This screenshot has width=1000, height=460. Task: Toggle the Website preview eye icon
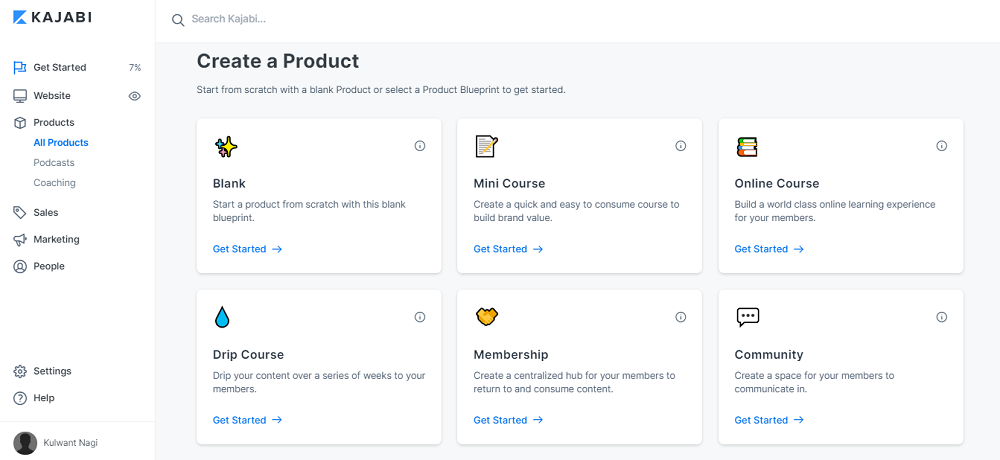[x=135, y=96]
